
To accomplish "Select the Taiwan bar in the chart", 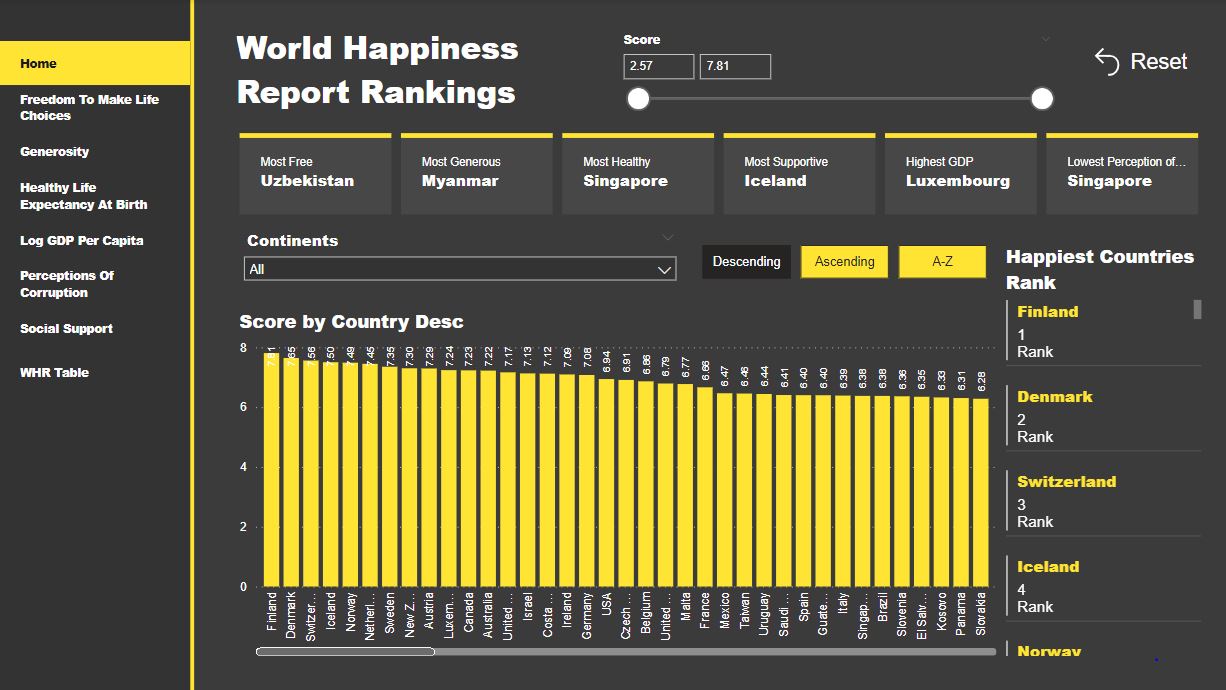I will (744, 490).
